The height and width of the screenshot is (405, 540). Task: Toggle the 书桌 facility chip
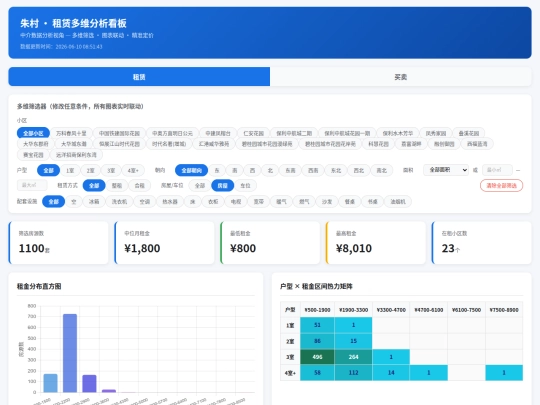tap(372, 201)
